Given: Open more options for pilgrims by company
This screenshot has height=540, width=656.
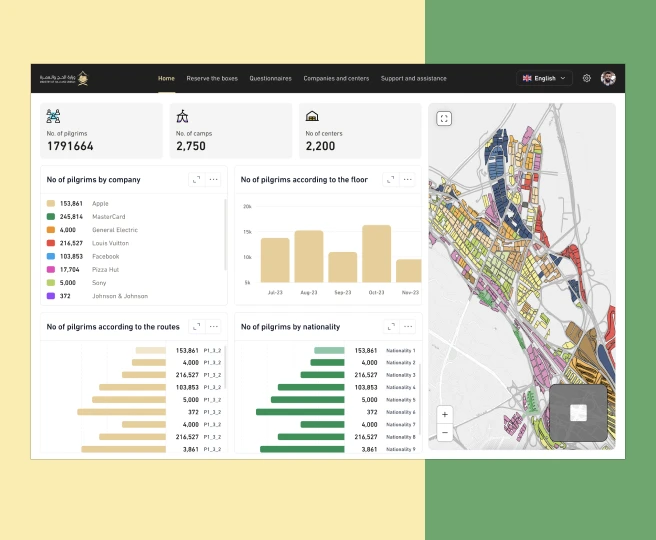Looking at the screenshot, I should pos(213,179).
